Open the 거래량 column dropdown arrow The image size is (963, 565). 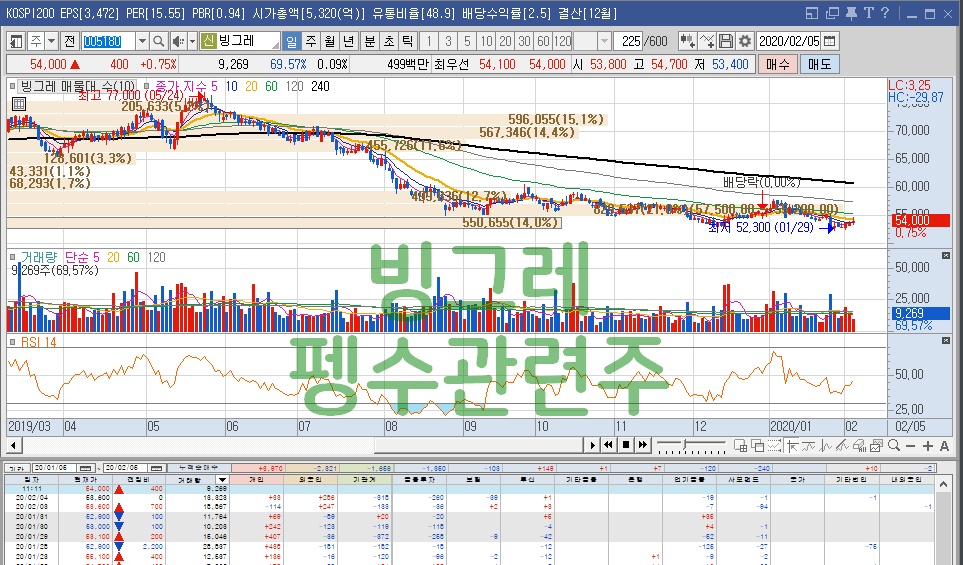coord(222,480)
